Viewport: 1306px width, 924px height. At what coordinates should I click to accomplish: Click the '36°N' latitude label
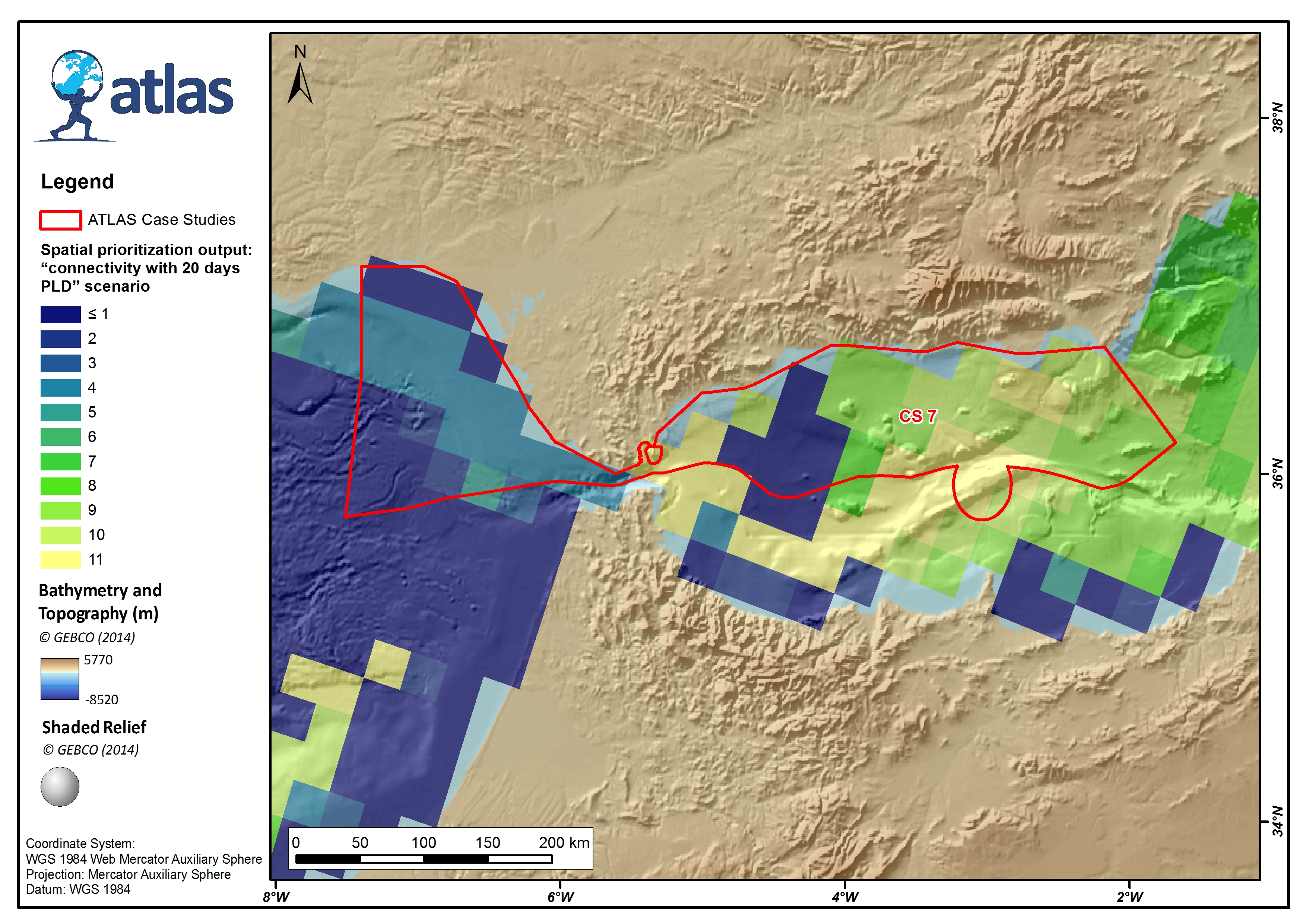point(1278,474)
